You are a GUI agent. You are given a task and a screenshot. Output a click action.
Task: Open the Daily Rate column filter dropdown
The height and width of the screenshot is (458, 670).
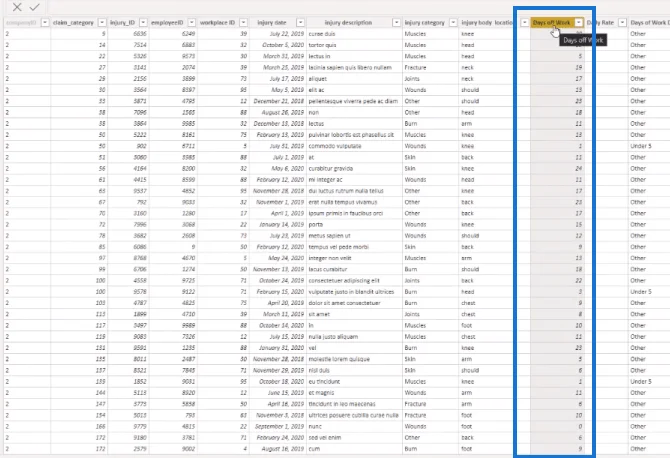pyautogui.click(x=623, y=23)
